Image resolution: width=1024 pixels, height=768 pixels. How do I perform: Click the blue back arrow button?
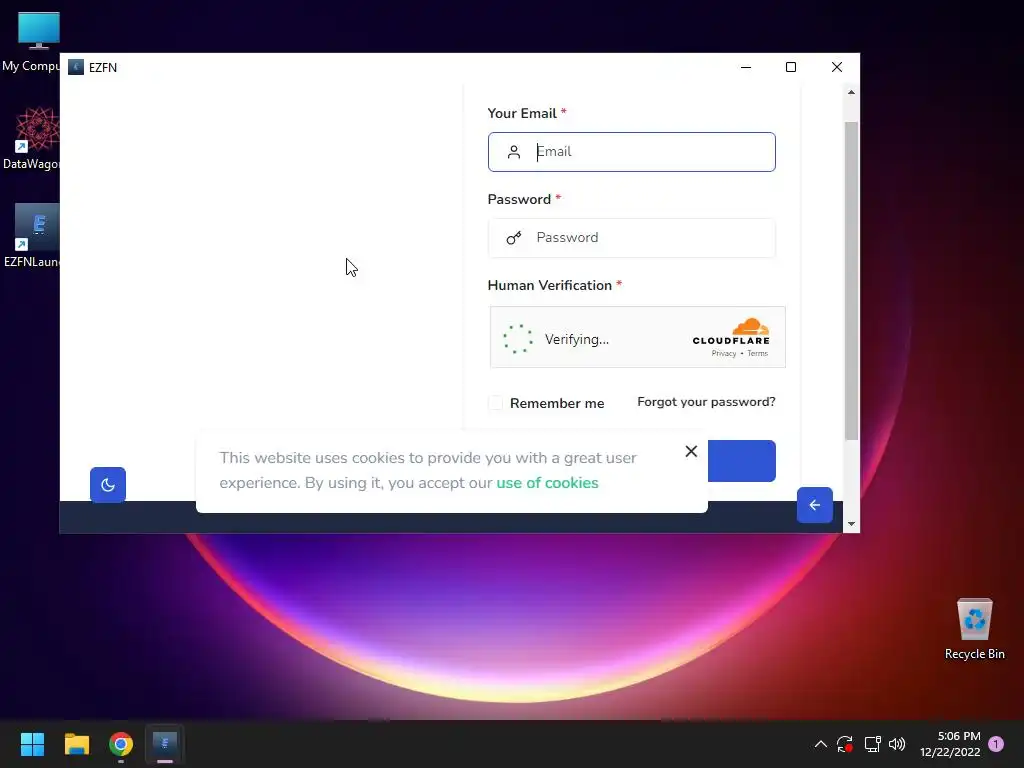coord(814,505)
